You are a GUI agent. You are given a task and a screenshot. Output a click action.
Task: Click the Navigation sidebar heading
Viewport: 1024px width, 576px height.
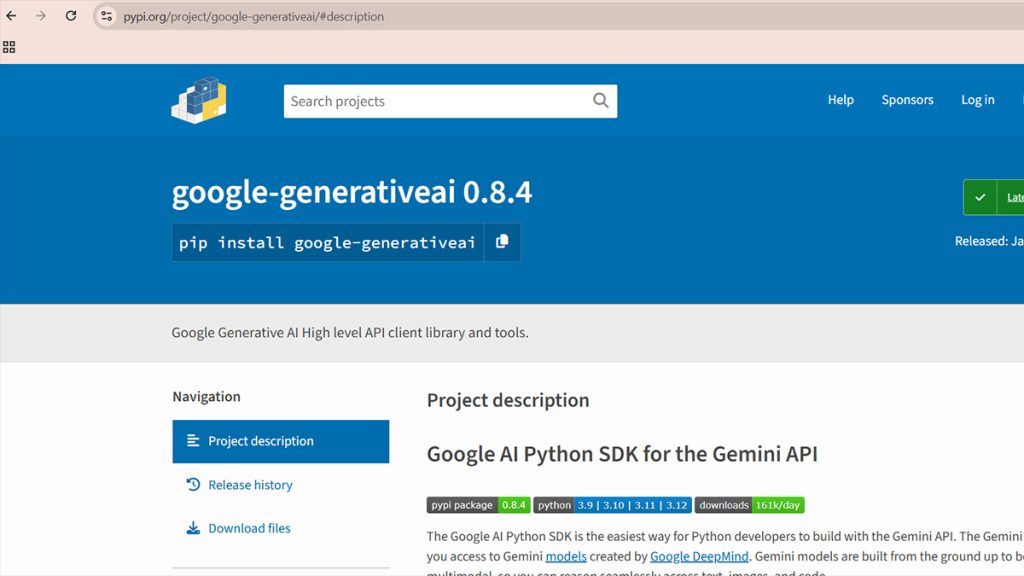[206, 396]
